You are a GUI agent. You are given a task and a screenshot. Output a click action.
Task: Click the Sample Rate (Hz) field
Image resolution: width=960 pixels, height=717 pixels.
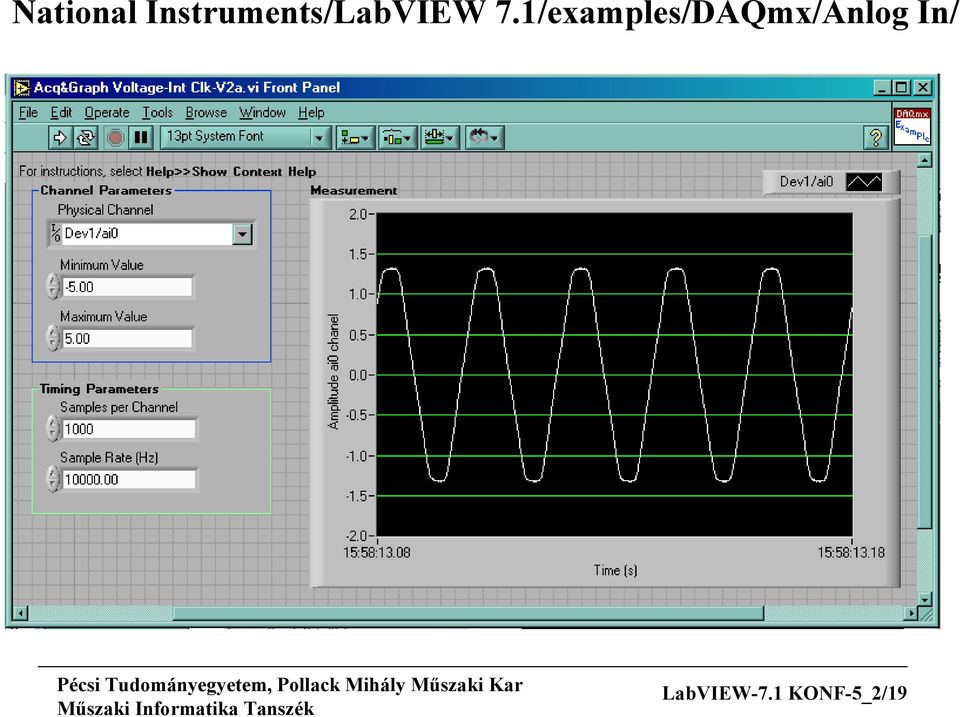coord(129,479)
